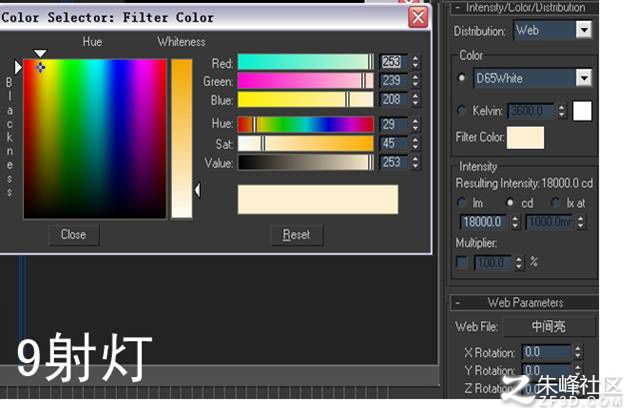The image size is (634, 417).
Task: Click the Sat value field showing 45
Action: point(393,143)
